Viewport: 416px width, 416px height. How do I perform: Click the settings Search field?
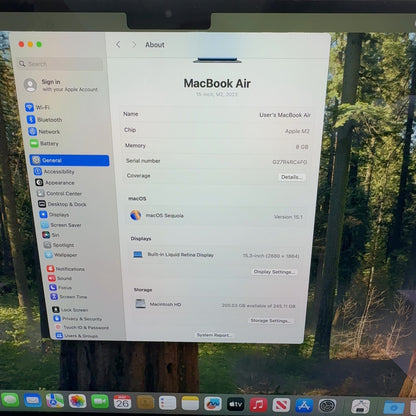[60, 64]
